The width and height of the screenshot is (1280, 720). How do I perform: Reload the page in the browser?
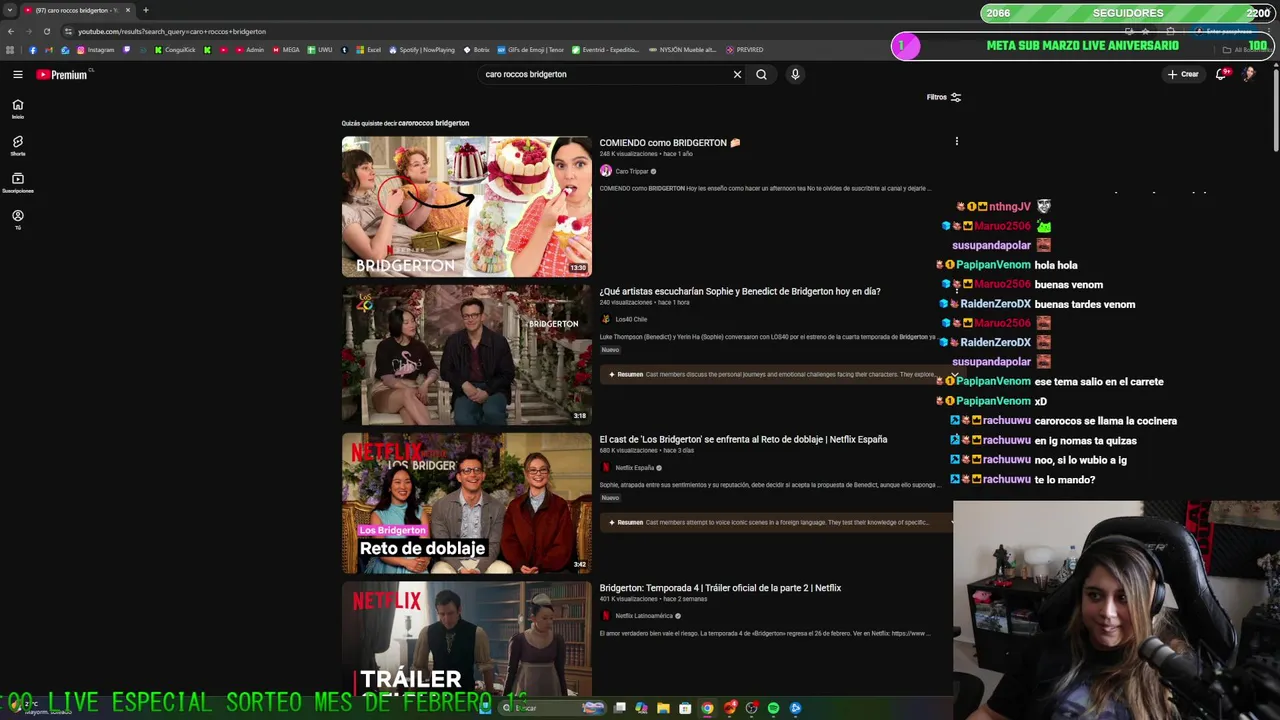coord(46,31)
